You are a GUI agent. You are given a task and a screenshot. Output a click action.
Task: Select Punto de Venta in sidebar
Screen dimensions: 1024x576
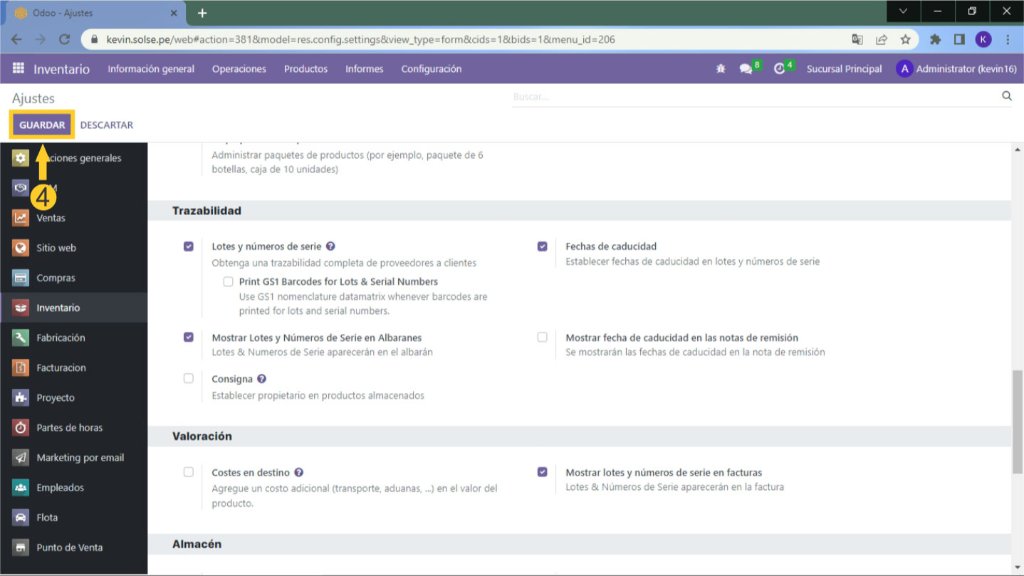[x=69, y=548]
